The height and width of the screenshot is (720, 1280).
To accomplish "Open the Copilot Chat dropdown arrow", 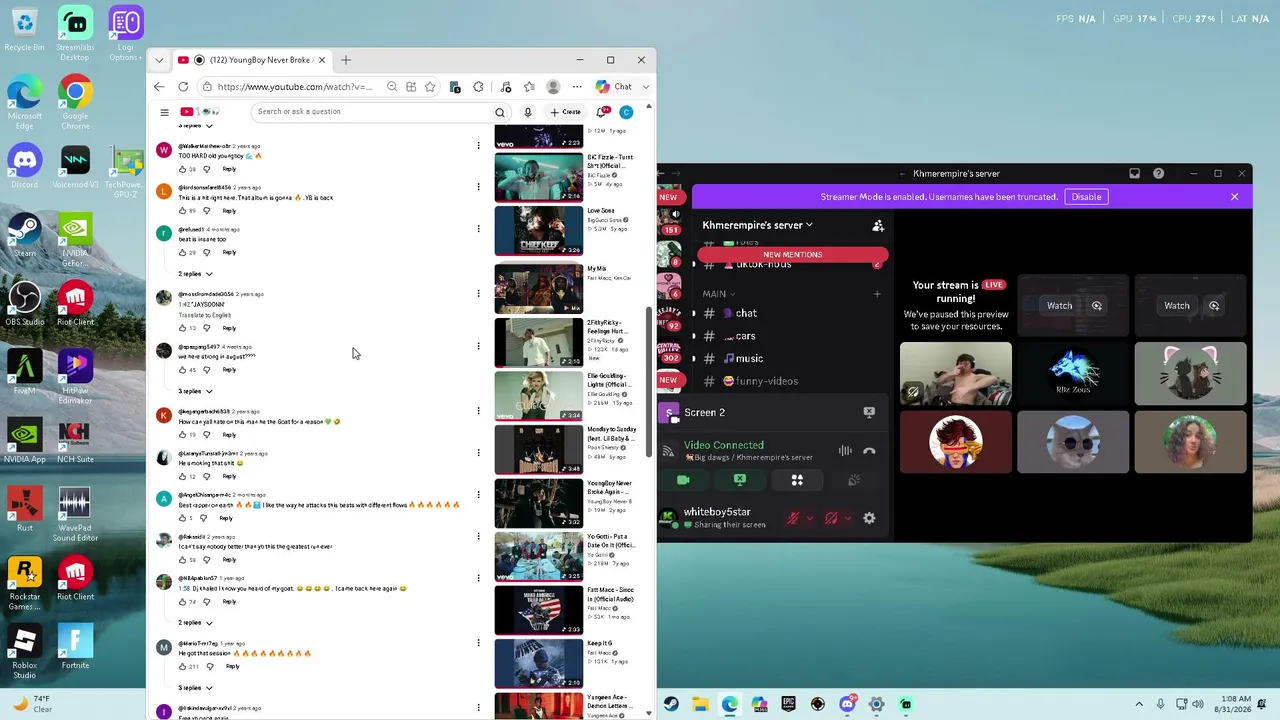I will [x=646, y=87].
